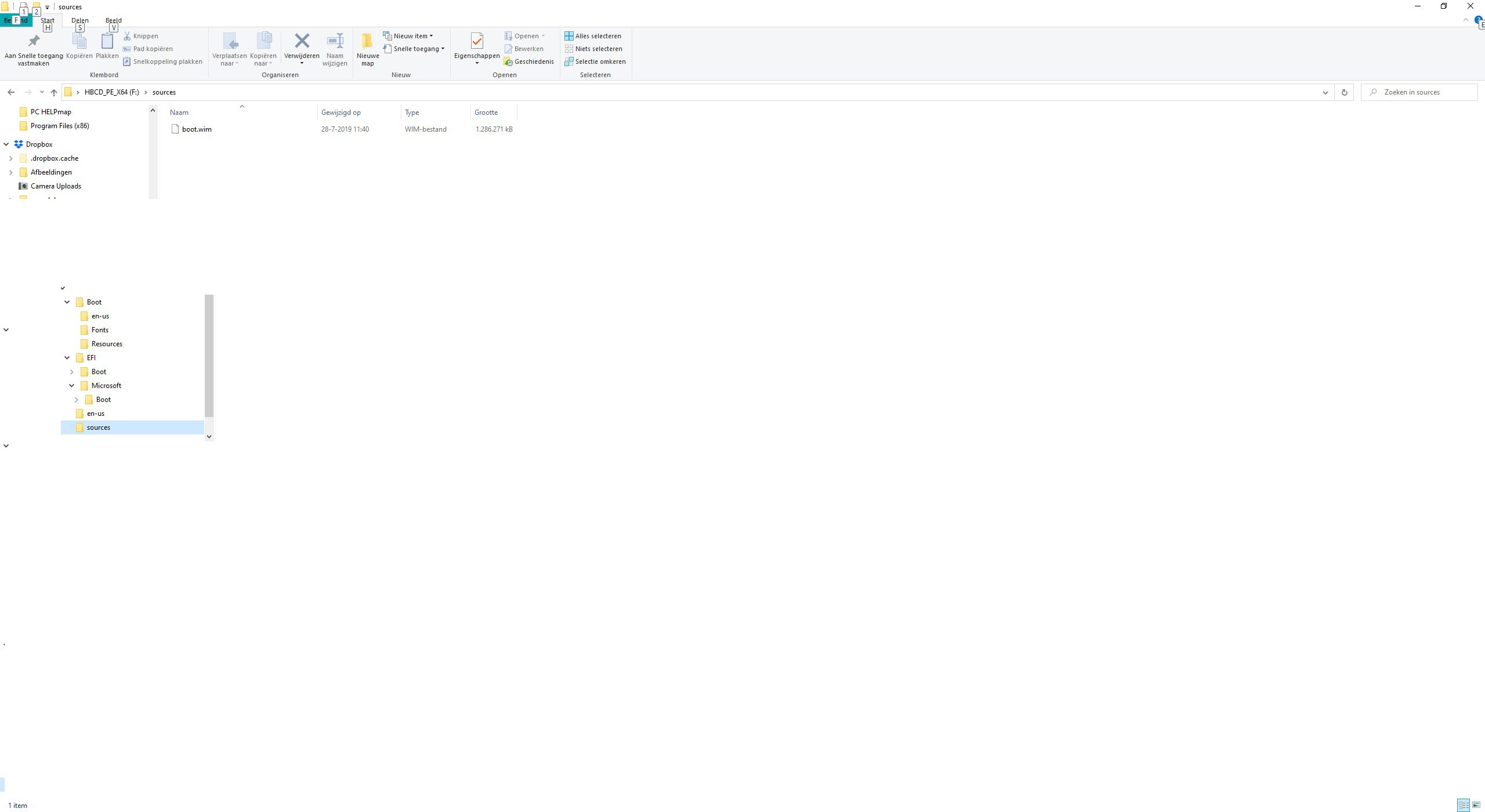1485x812 pixels.
Task: Click the Verwijderen delete icon
Action: (x=302, y=41)
